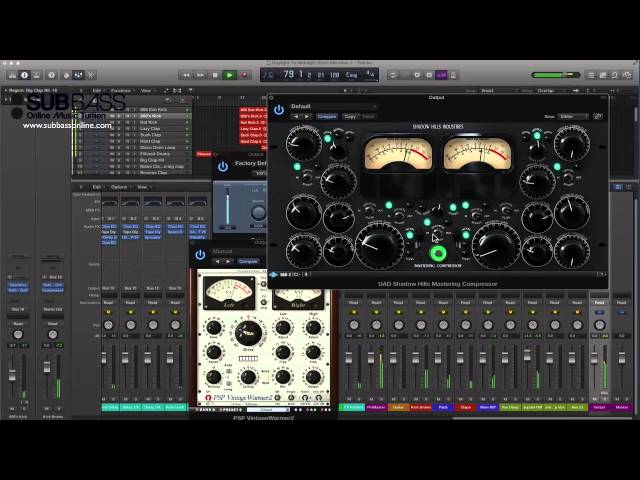This screenshot has height=480, width=640.
Task: Click the PreMaster channel volume fader
Action: (371, 358)
